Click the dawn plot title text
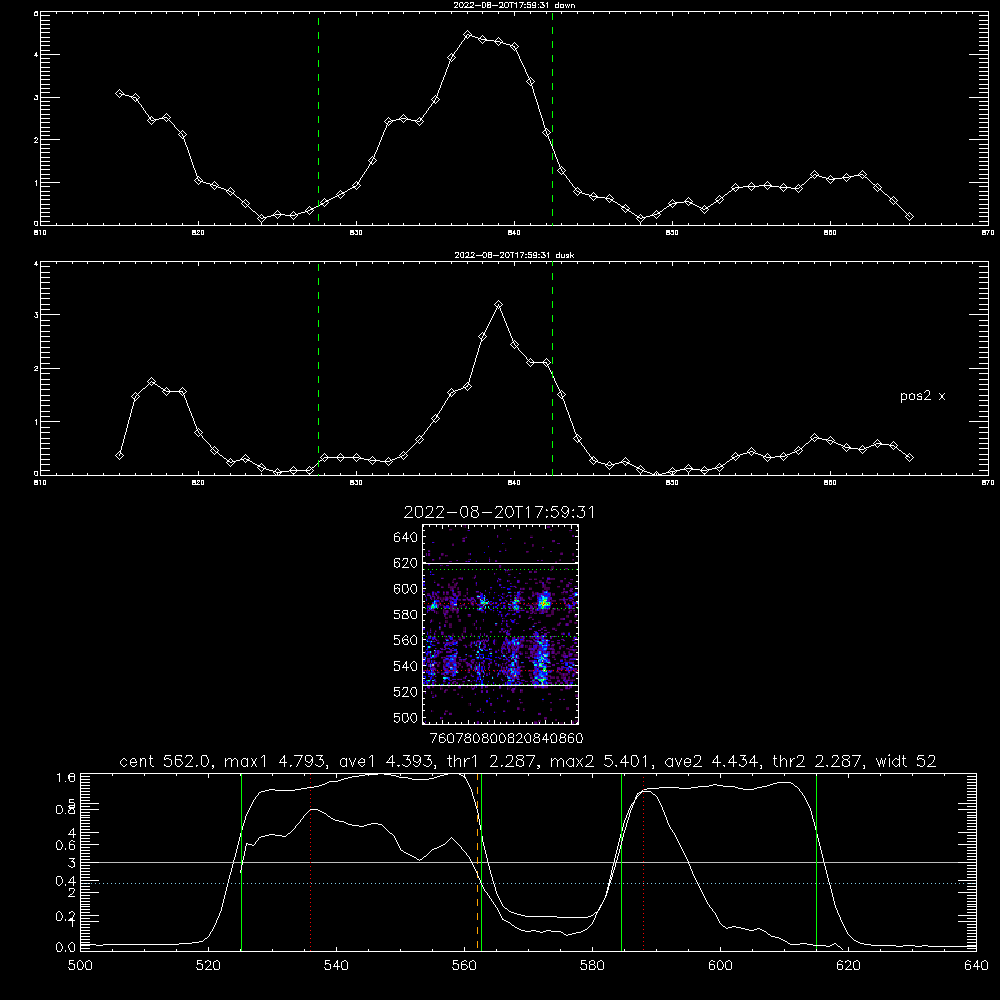The image size is (1000, 1000). (514, 5)
